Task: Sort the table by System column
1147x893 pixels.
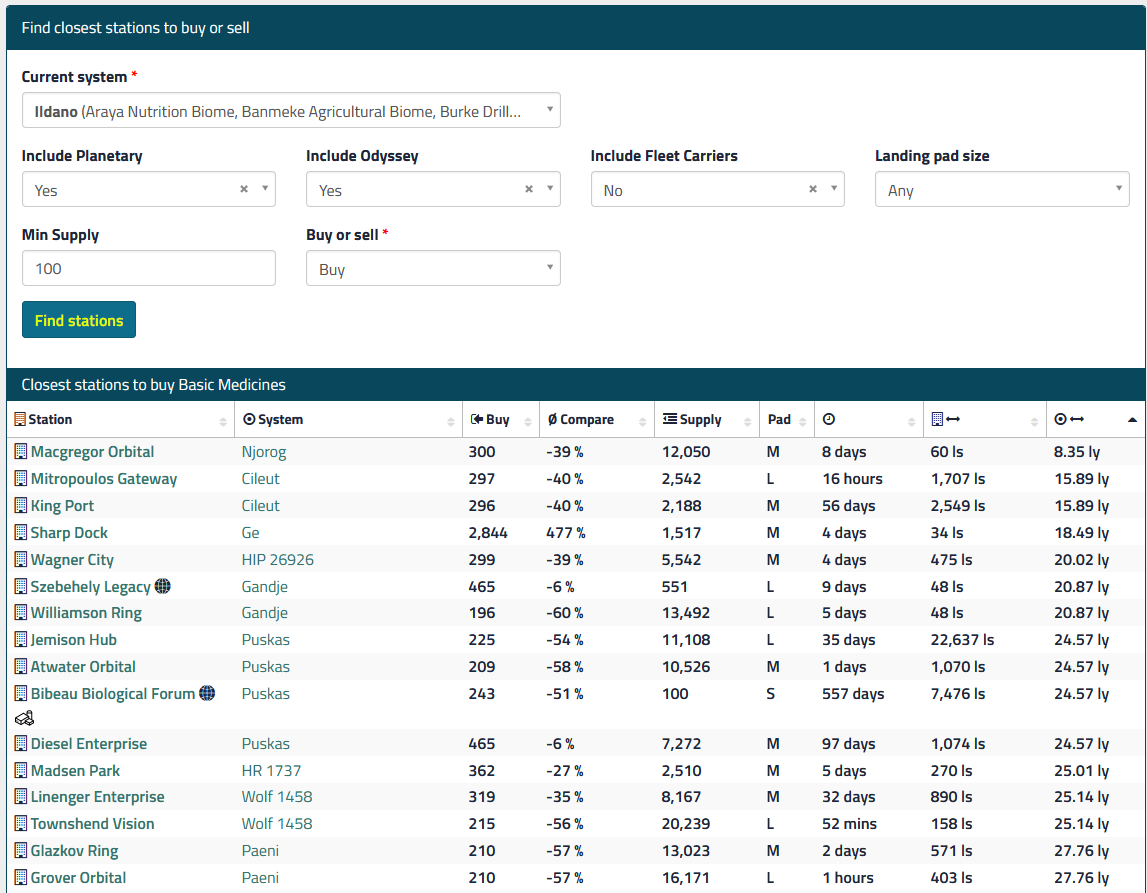Action: pos(348,419)
